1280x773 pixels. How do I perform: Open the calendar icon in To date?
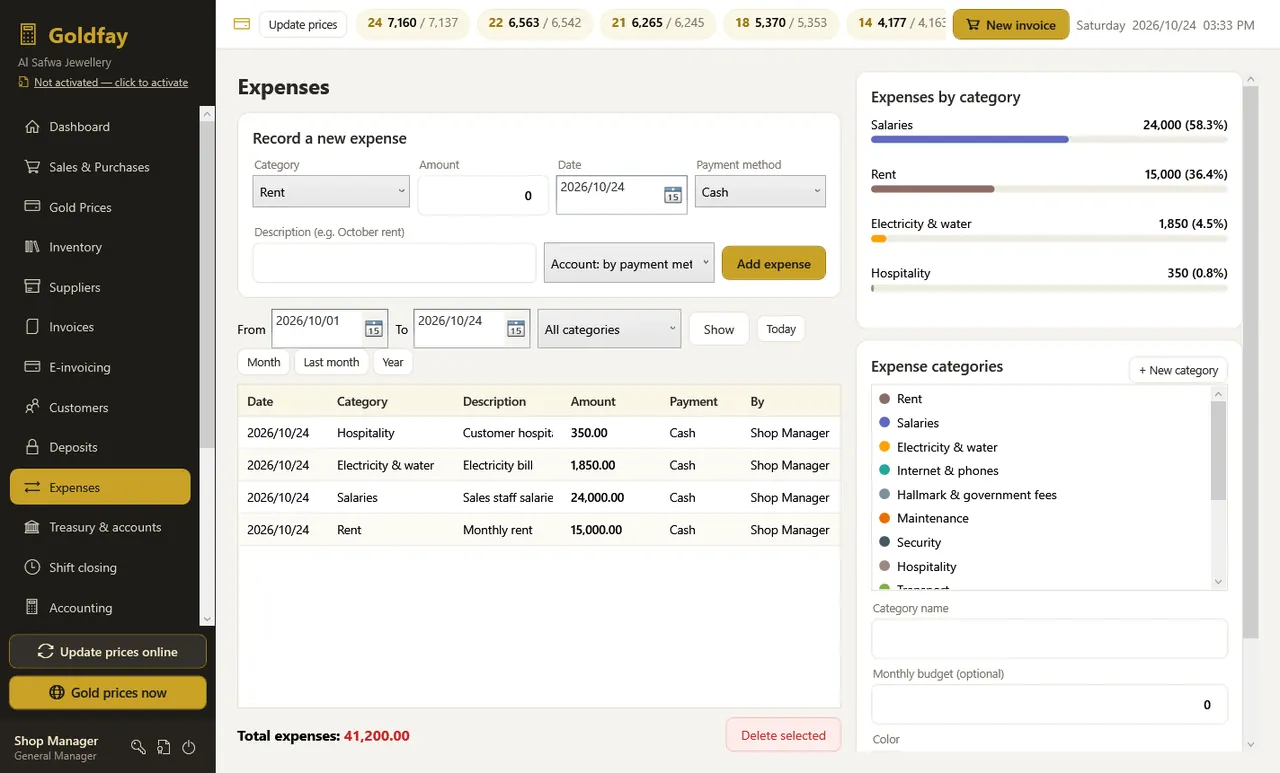tap(515, 328)
